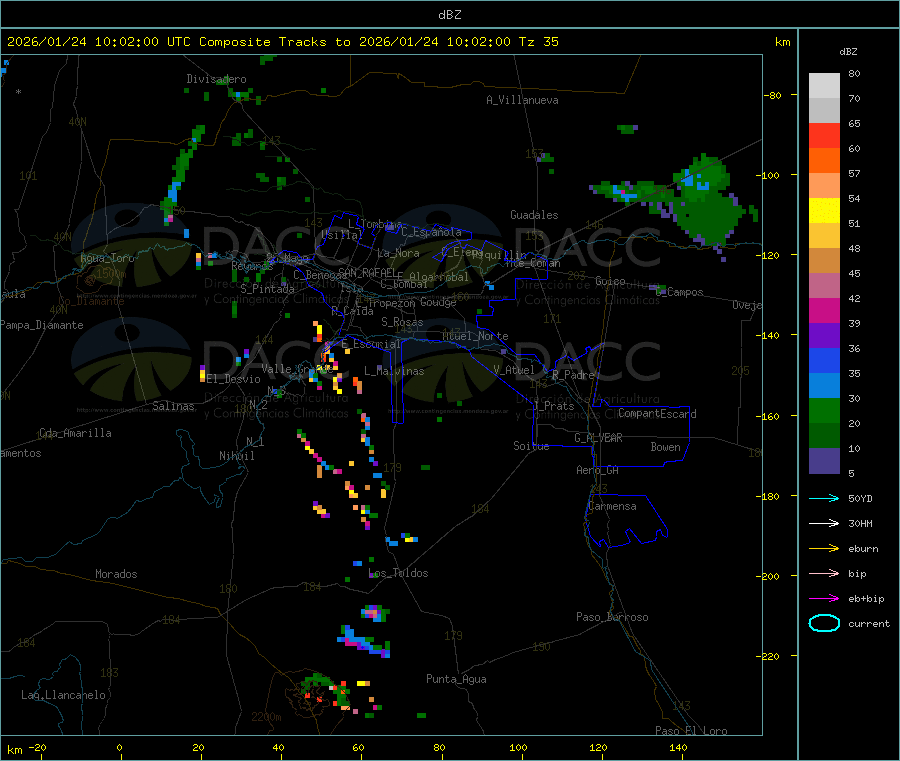900x761 pixels.
Task: Click the Pampa_Diamante label
Action: click(x=42, y=325)
